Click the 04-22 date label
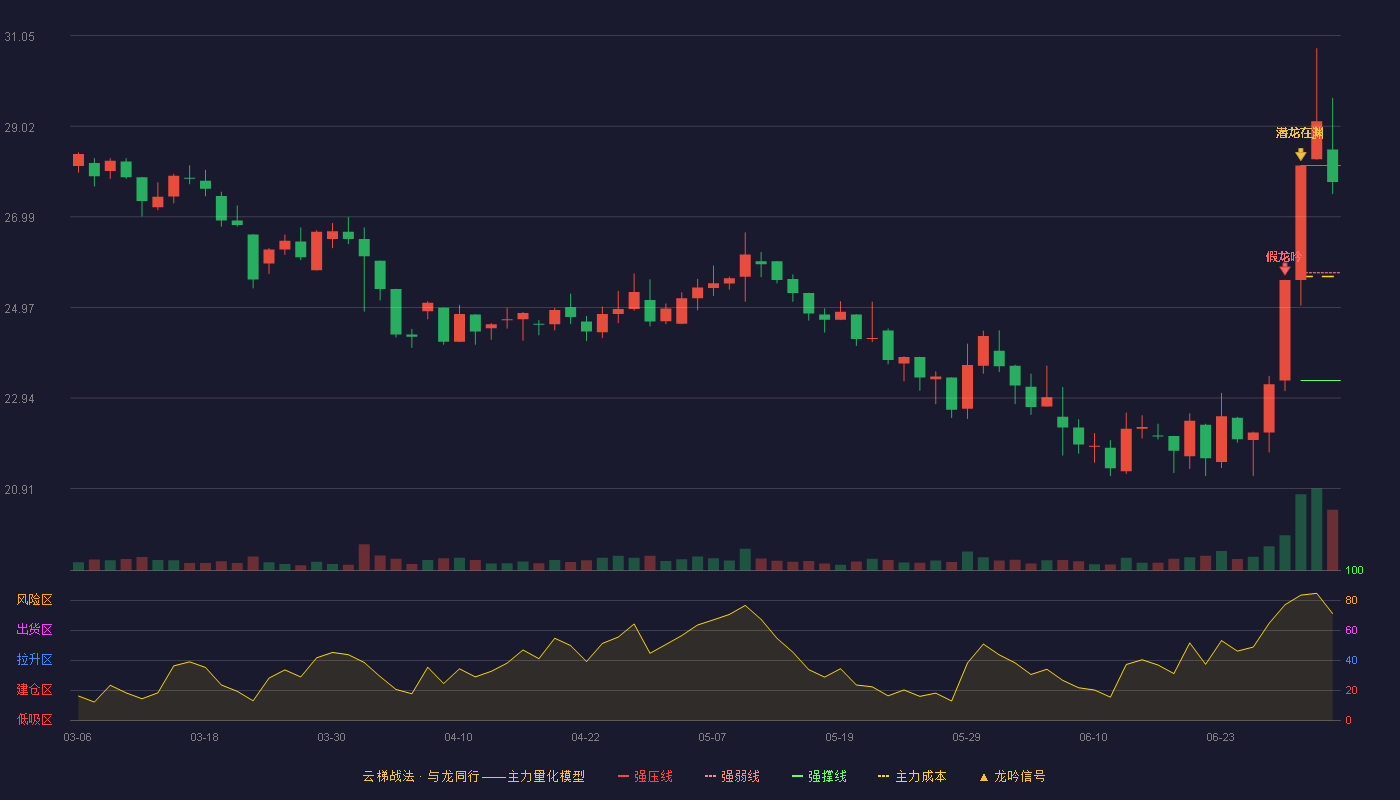The width and height of the screenshot is (1400, 800). coord(585,737)
